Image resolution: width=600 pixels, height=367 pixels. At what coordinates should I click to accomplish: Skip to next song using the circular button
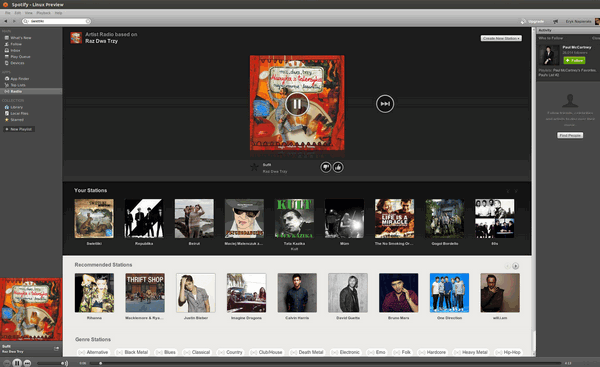click(x=385, y=104)
